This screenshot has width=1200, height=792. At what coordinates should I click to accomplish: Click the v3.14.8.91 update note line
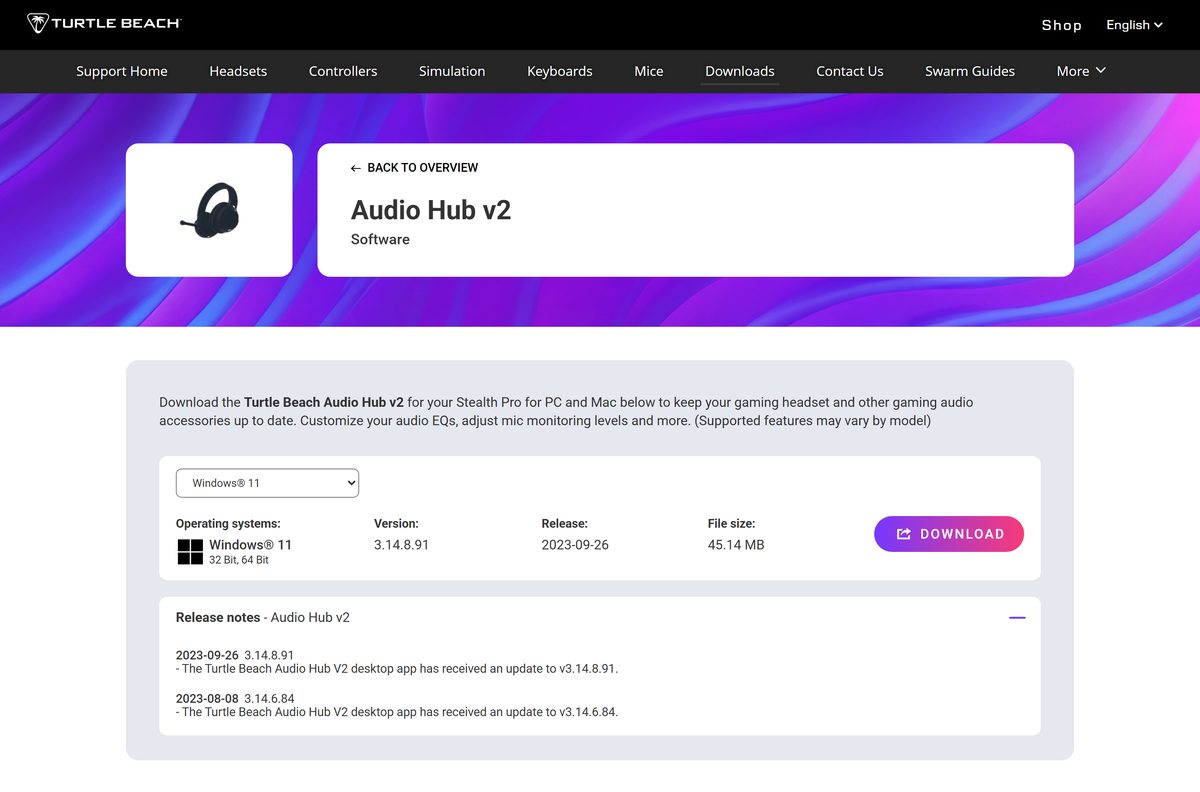[x=397, y=669]
